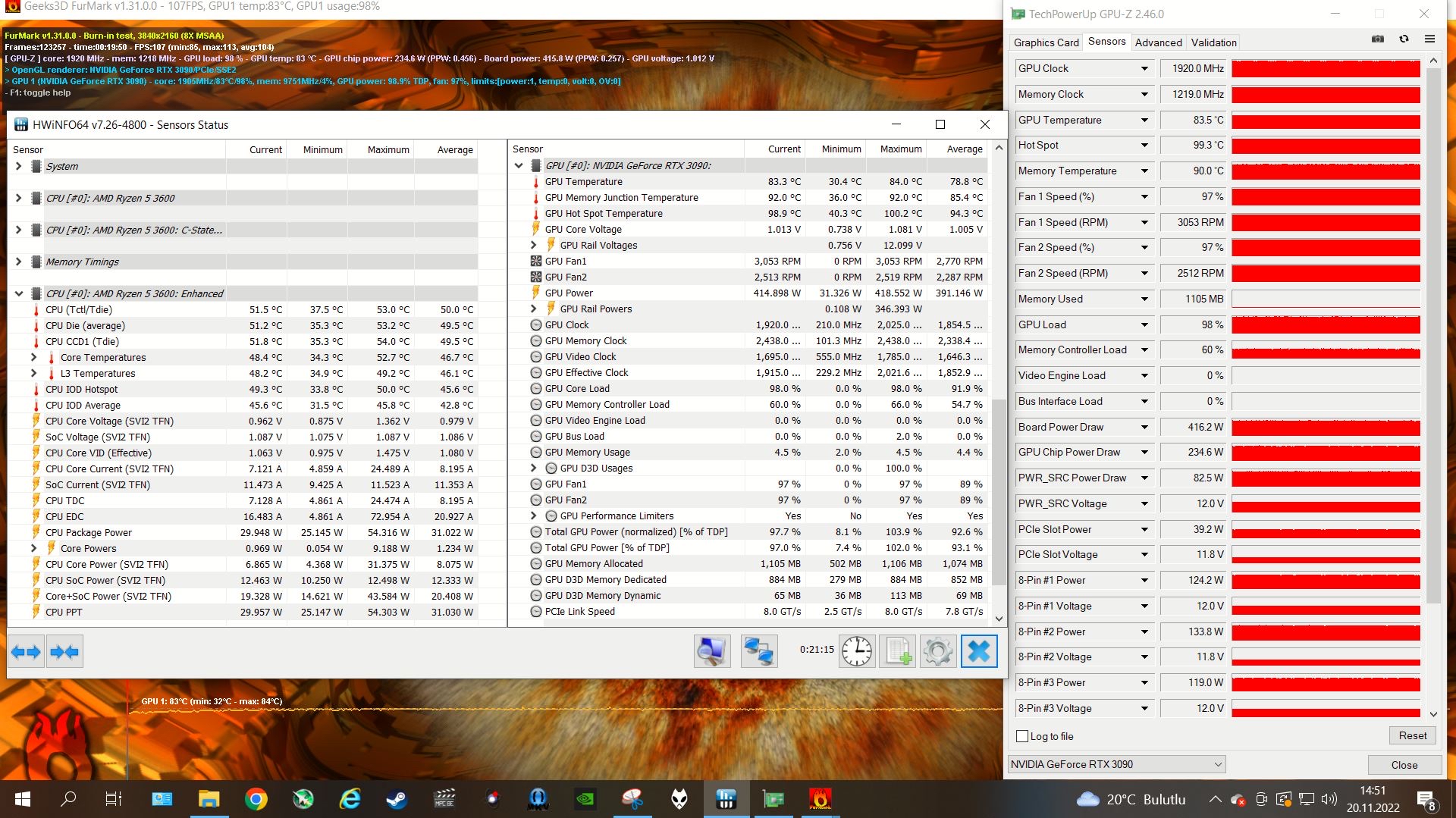
Task: Collapse the GPU [#0]: NVIDIA GeForce RTX 3090 group
Action: 519,165
